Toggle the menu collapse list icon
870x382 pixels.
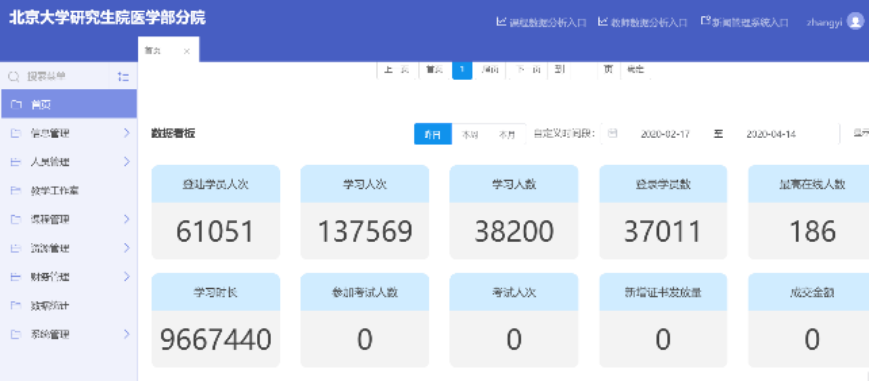(123, 77)
